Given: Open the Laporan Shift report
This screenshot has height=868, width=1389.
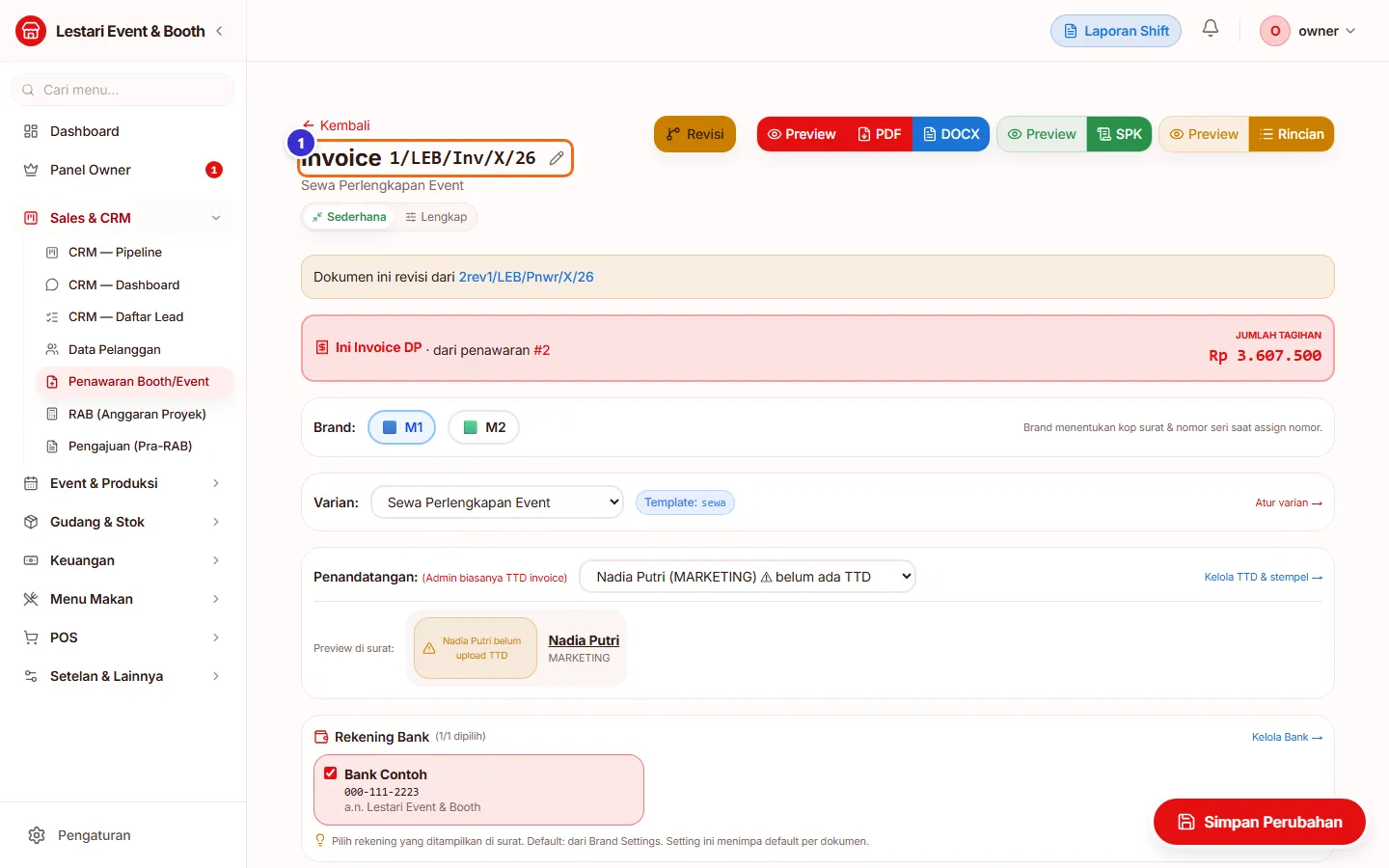Looking at the screenshot, I should coord(1116,31).
